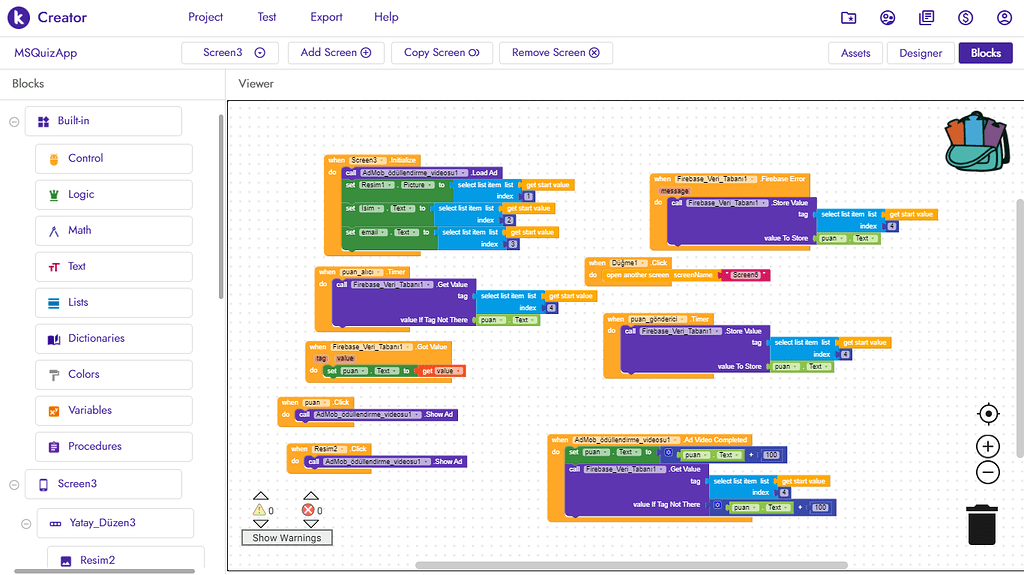Open the Export menu

coord(326,17)
